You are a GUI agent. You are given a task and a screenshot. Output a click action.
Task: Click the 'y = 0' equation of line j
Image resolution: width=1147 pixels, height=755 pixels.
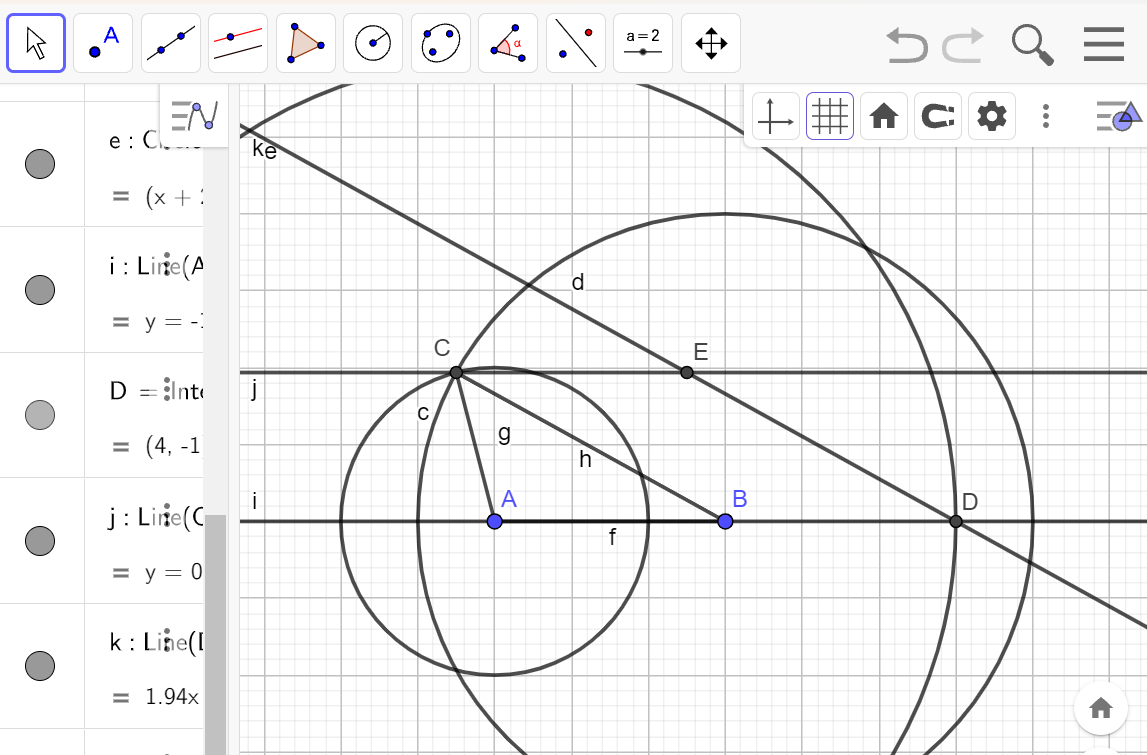click(x=174, y=571)
